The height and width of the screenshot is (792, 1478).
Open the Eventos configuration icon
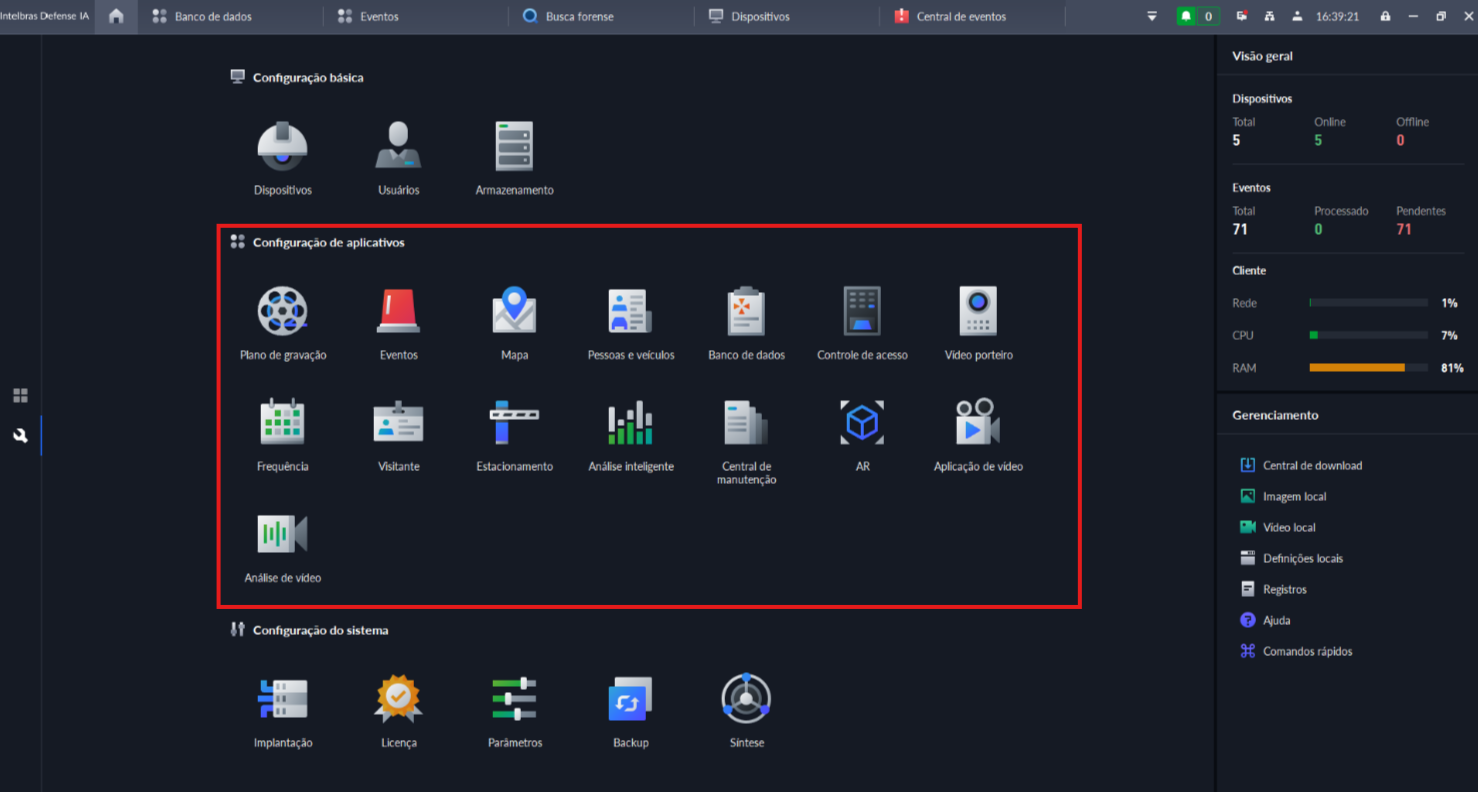398,312
